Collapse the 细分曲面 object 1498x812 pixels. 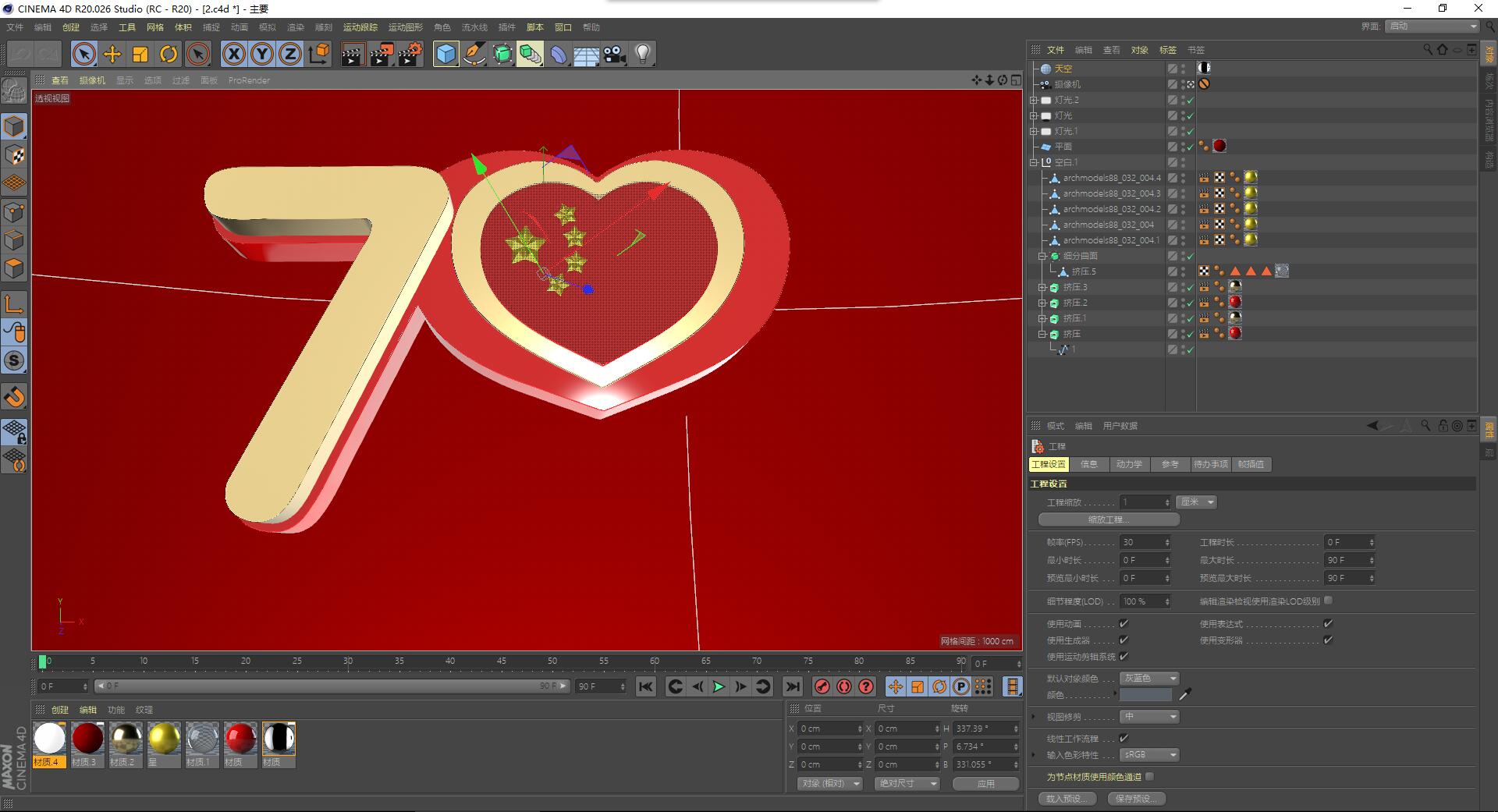[1042, 256]
